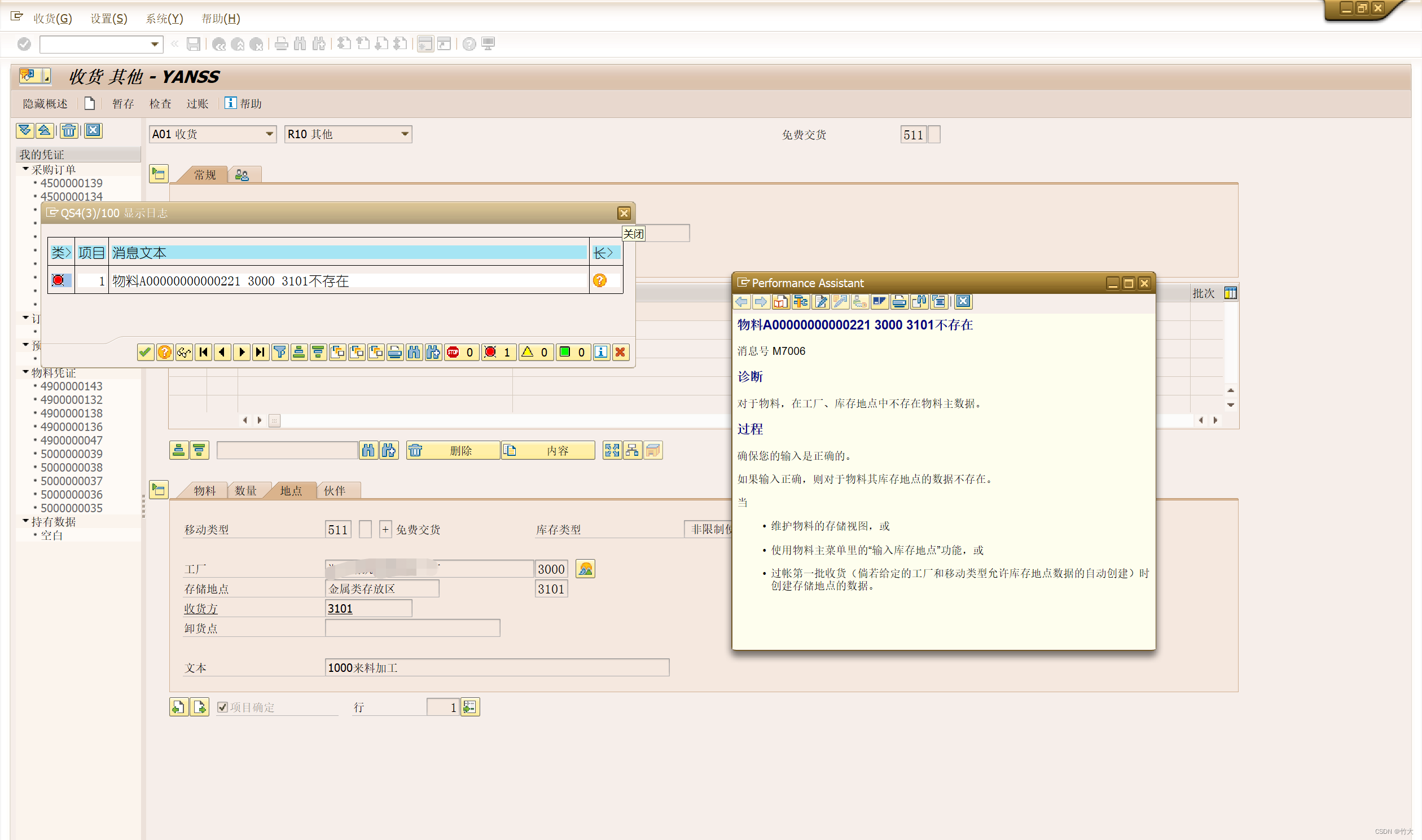Image resolution: width=1422 pixels, height=840 pixels.
Task: Click the trash delete icon above My Documents
Action: [69, 131]
